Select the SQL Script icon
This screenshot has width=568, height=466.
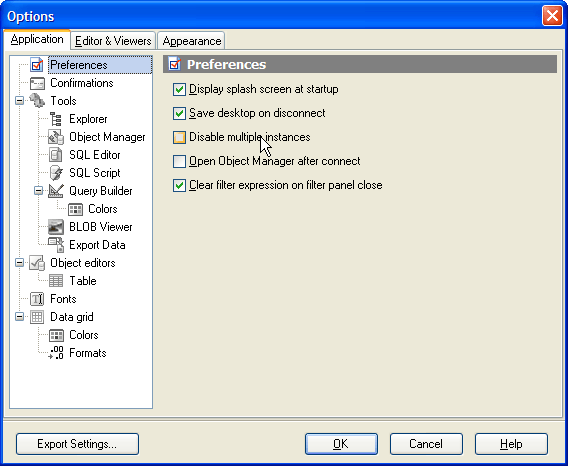(56, 173)
